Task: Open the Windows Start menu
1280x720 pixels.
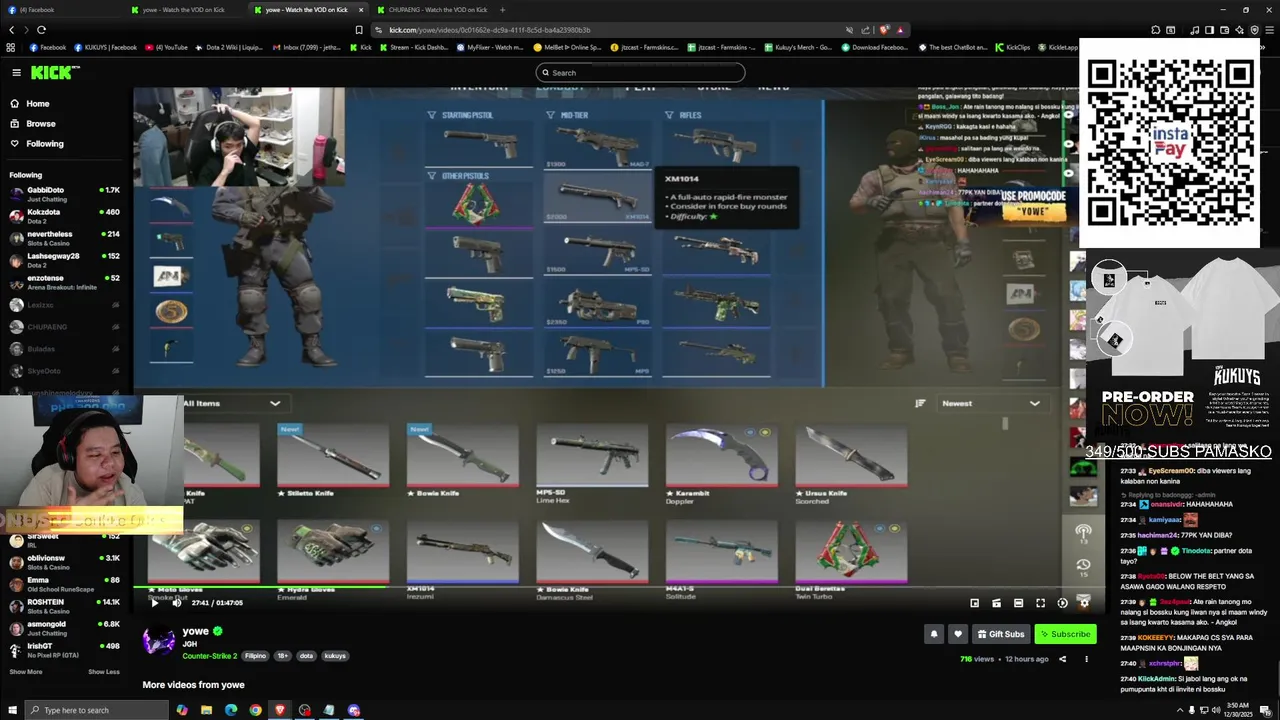Action: (x=11, y=710)
